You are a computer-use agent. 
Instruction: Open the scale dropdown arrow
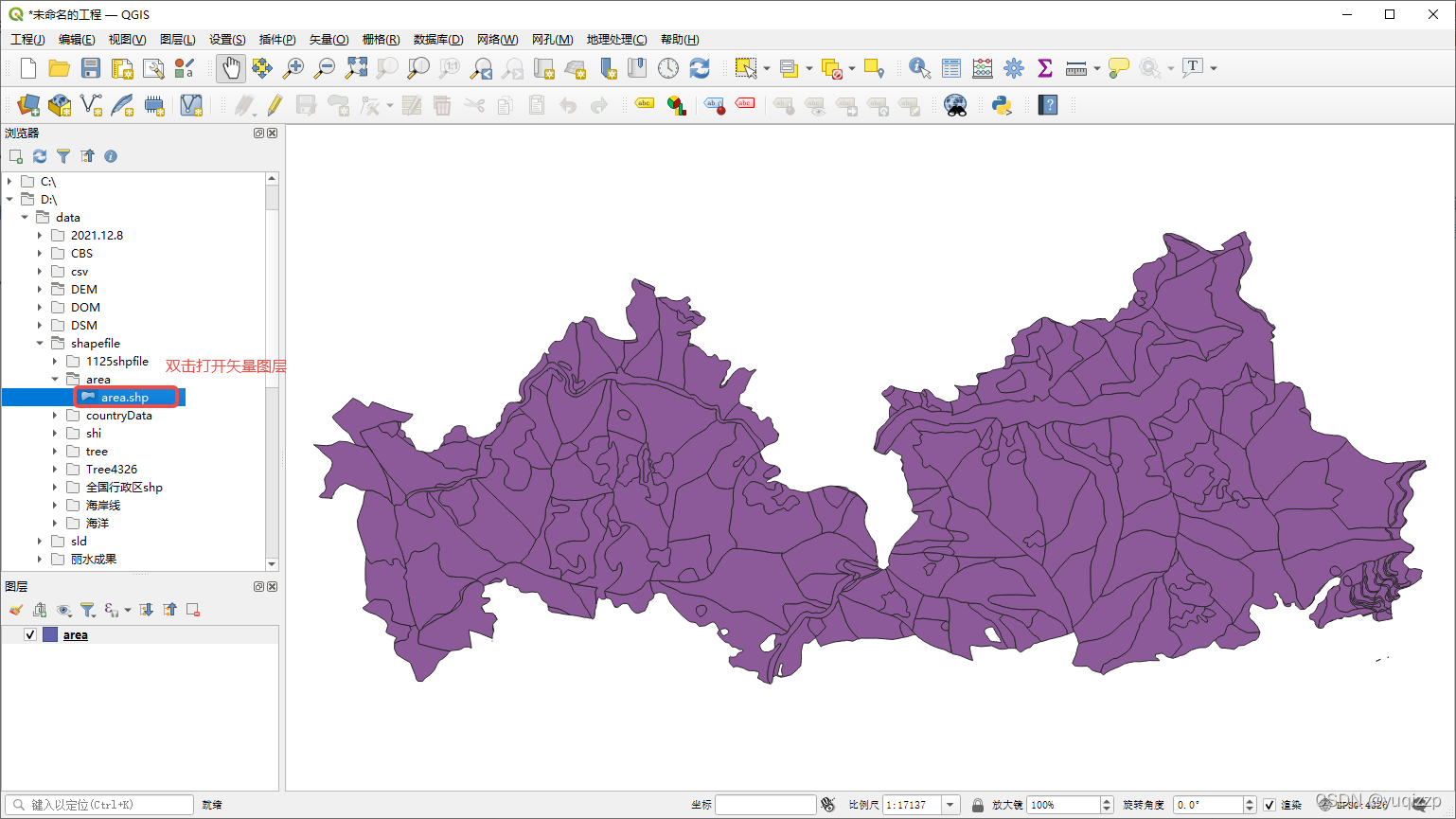(950, 805)
